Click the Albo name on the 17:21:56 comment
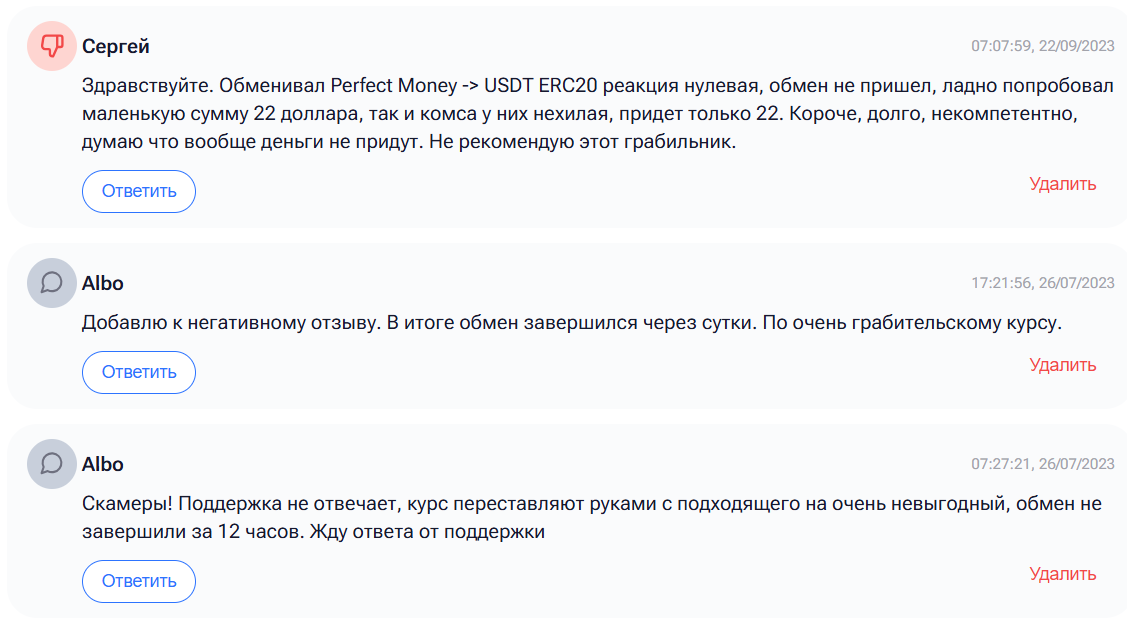The height and width of the screenshot is (627, 1127). 103,284
